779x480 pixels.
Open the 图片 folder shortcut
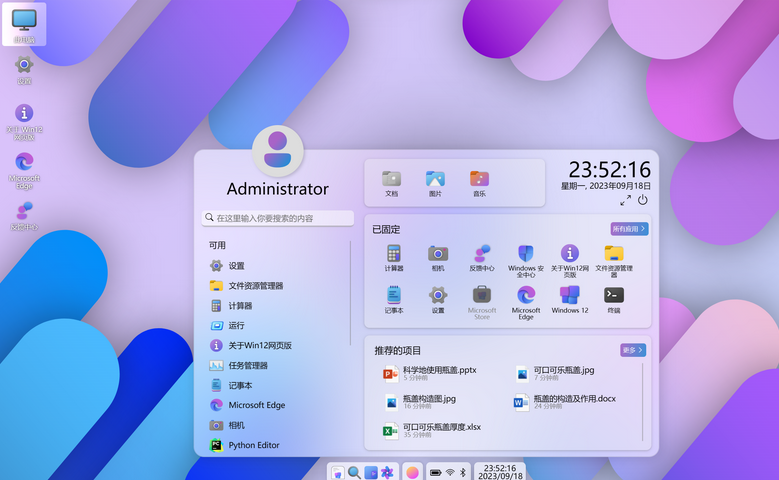coord(435,183)
